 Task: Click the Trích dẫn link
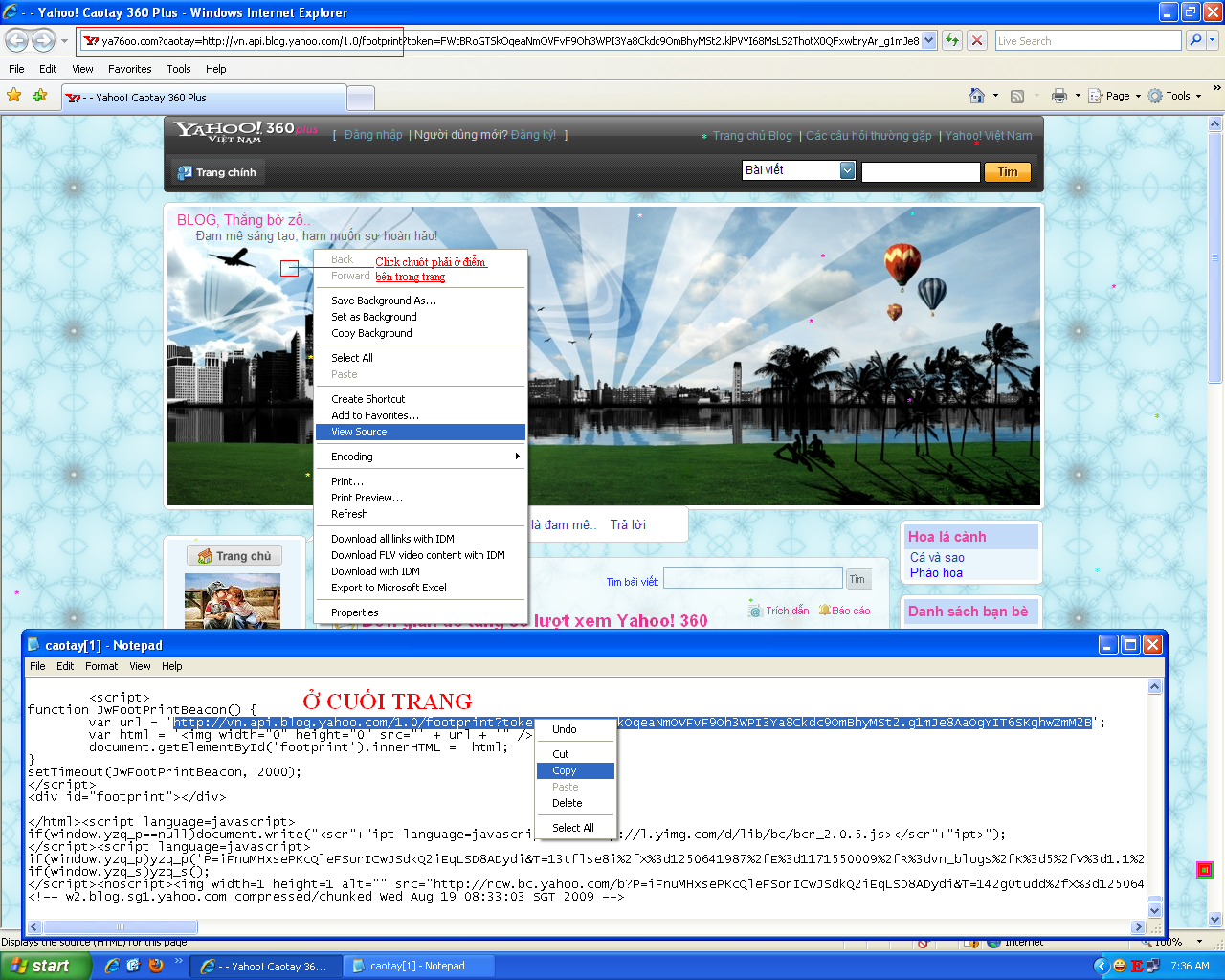(787, 611)
